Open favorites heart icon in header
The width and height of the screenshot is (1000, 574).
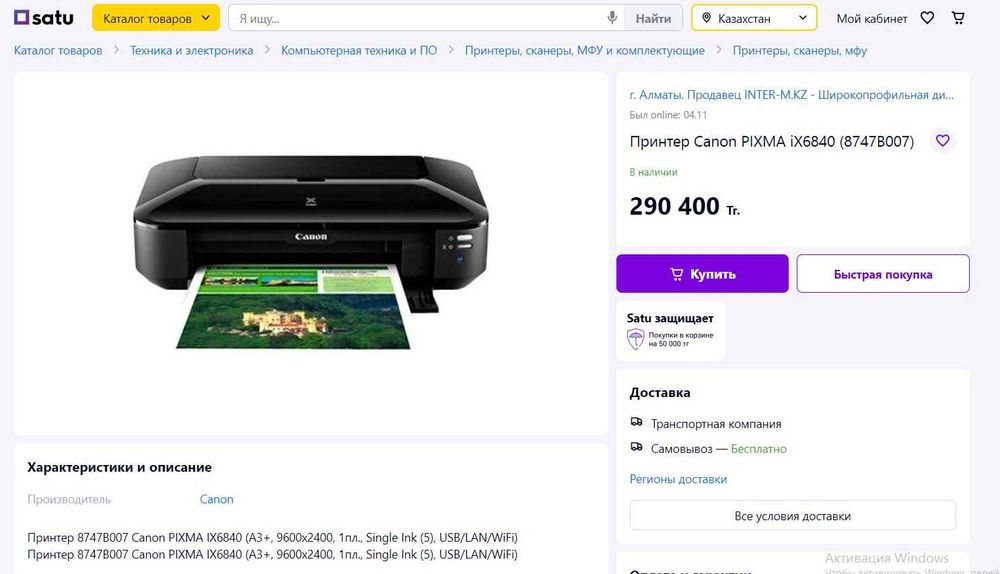pyautogui.click(x=927, y=18)
